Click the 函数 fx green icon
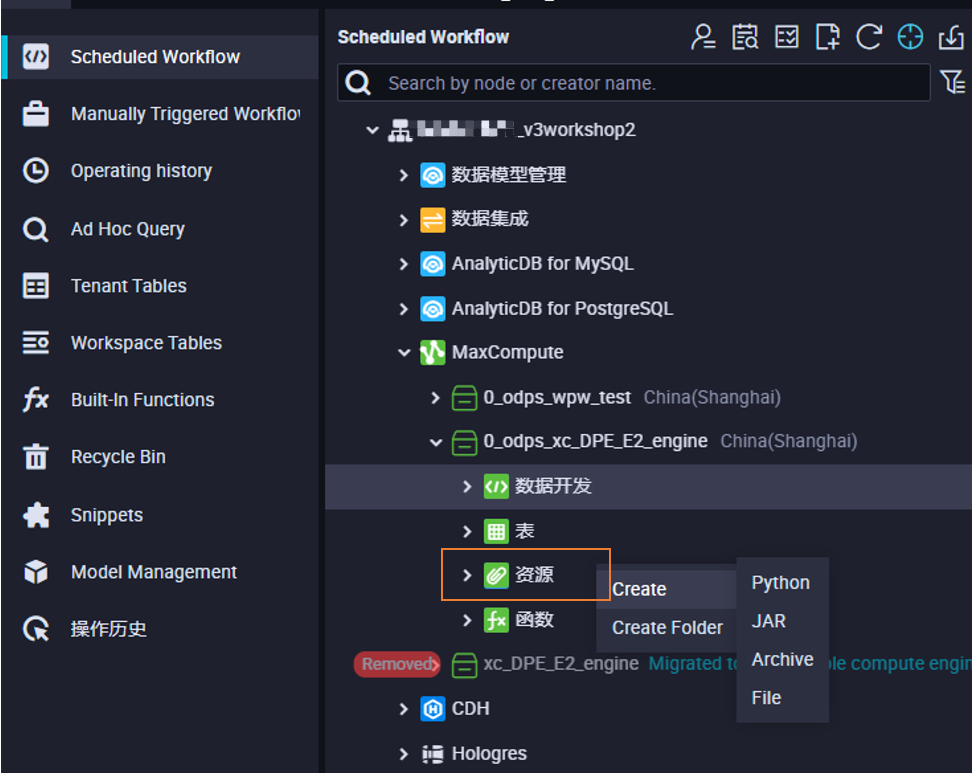This screenshot has width=972, height=773. (x=496, y=620)
